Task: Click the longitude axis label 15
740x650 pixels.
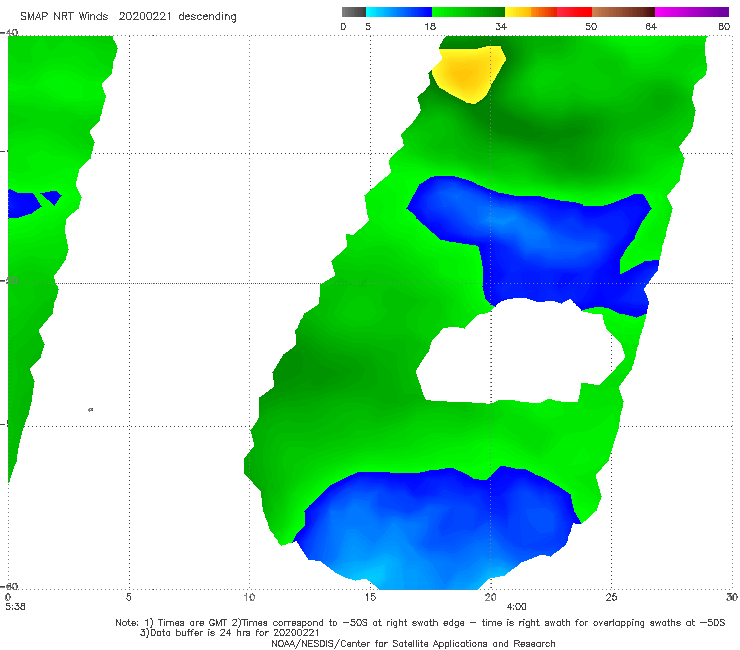Action: click(x=370, y=597)
